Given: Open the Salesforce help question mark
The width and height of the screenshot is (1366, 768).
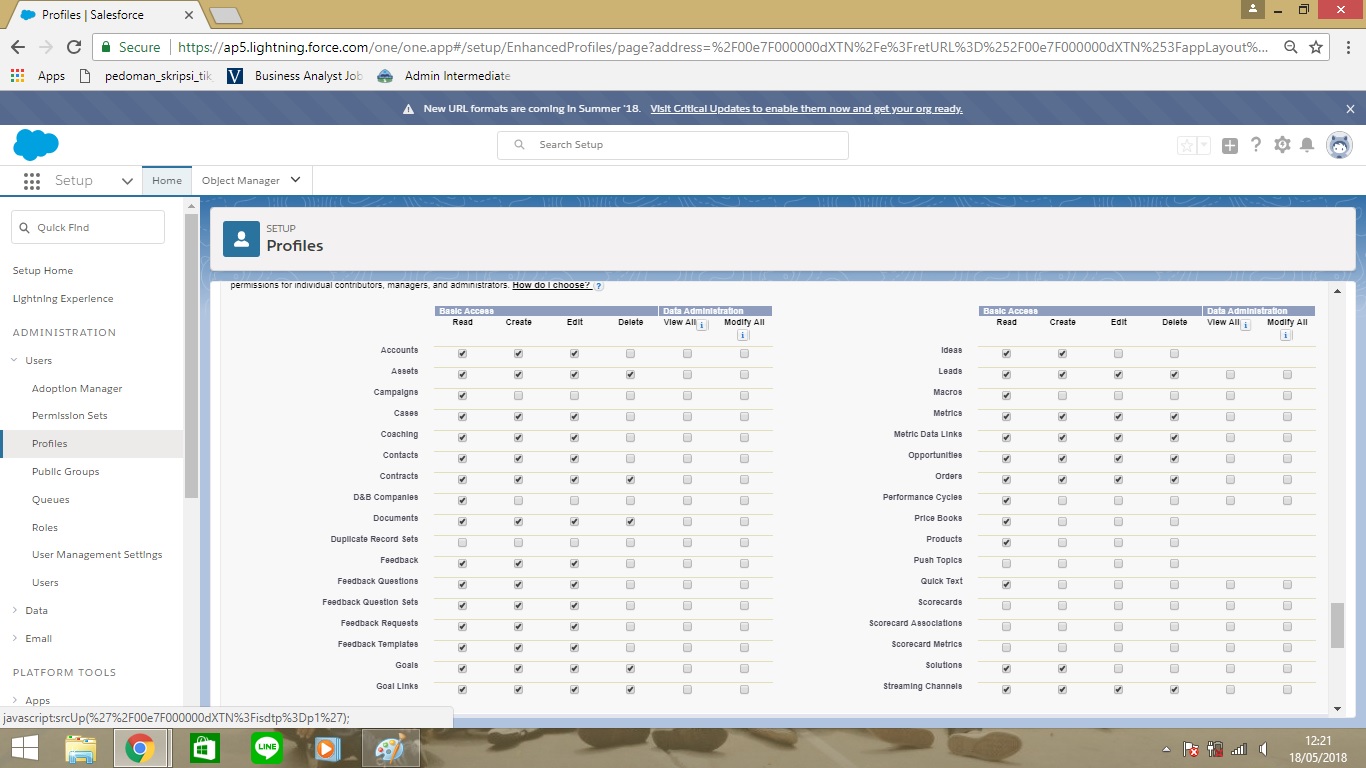Looking at the screenshot, I should [x=1256, y=145].
